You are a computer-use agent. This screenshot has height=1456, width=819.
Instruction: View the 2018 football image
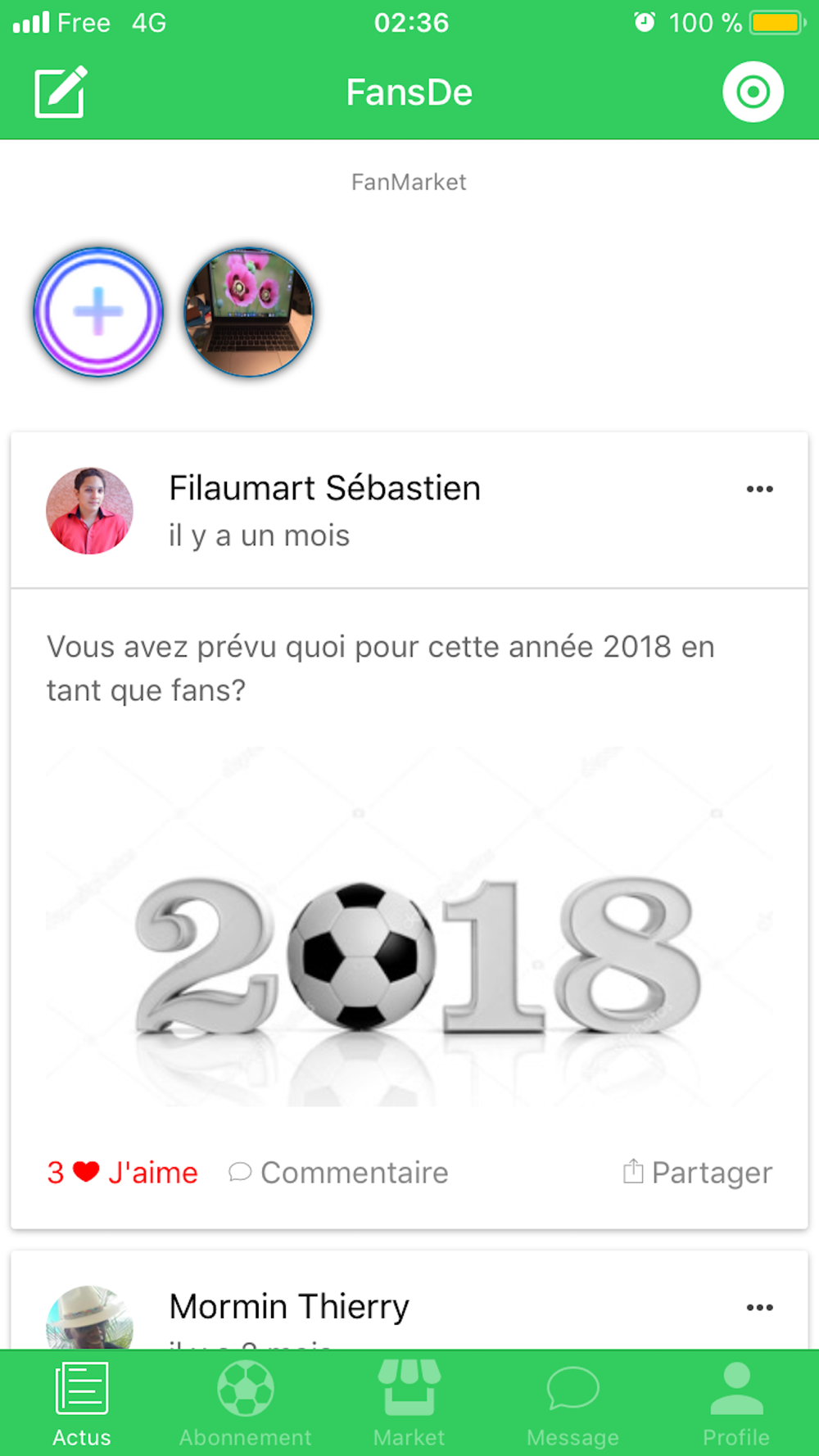click(409, 926)
